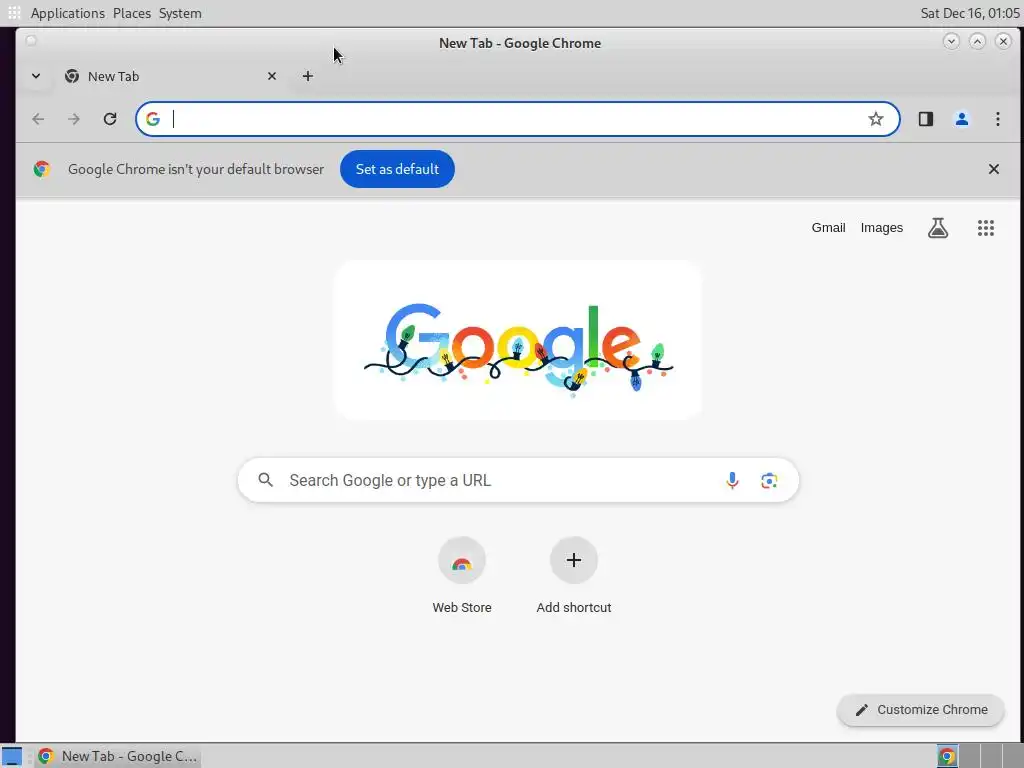Open the Chrome profile avatar icon

coord(961,119)
